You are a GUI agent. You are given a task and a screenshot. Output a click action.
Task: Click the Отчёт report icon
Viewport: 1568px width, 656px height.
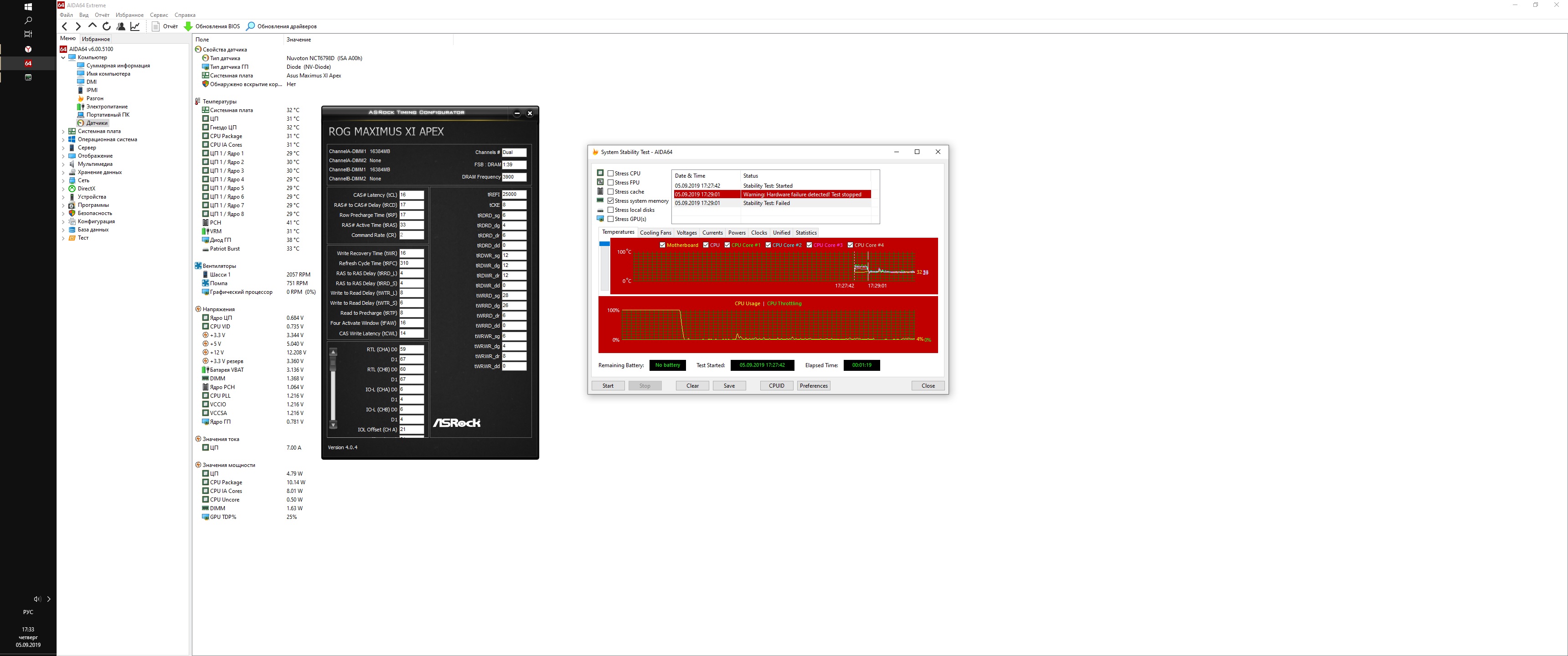[156, 26]
